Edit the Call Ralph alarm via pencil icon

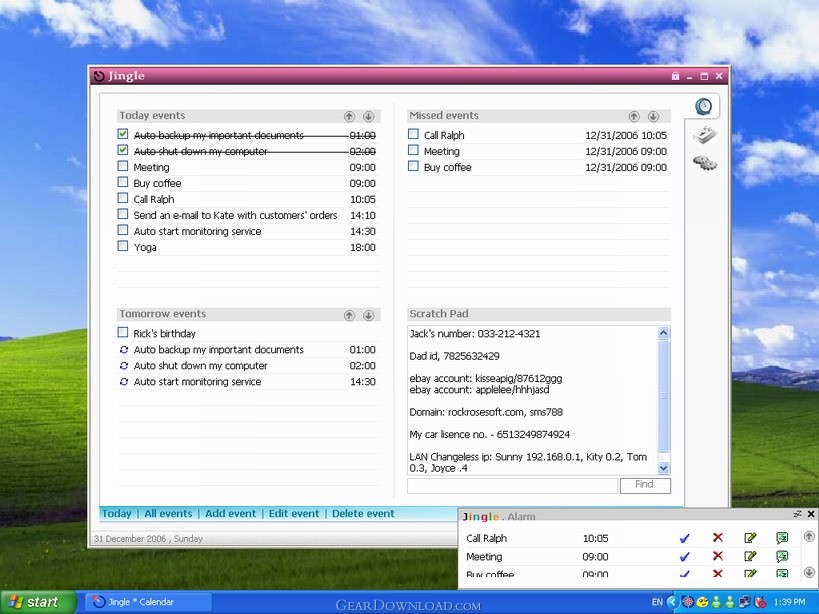pos(750,538)
